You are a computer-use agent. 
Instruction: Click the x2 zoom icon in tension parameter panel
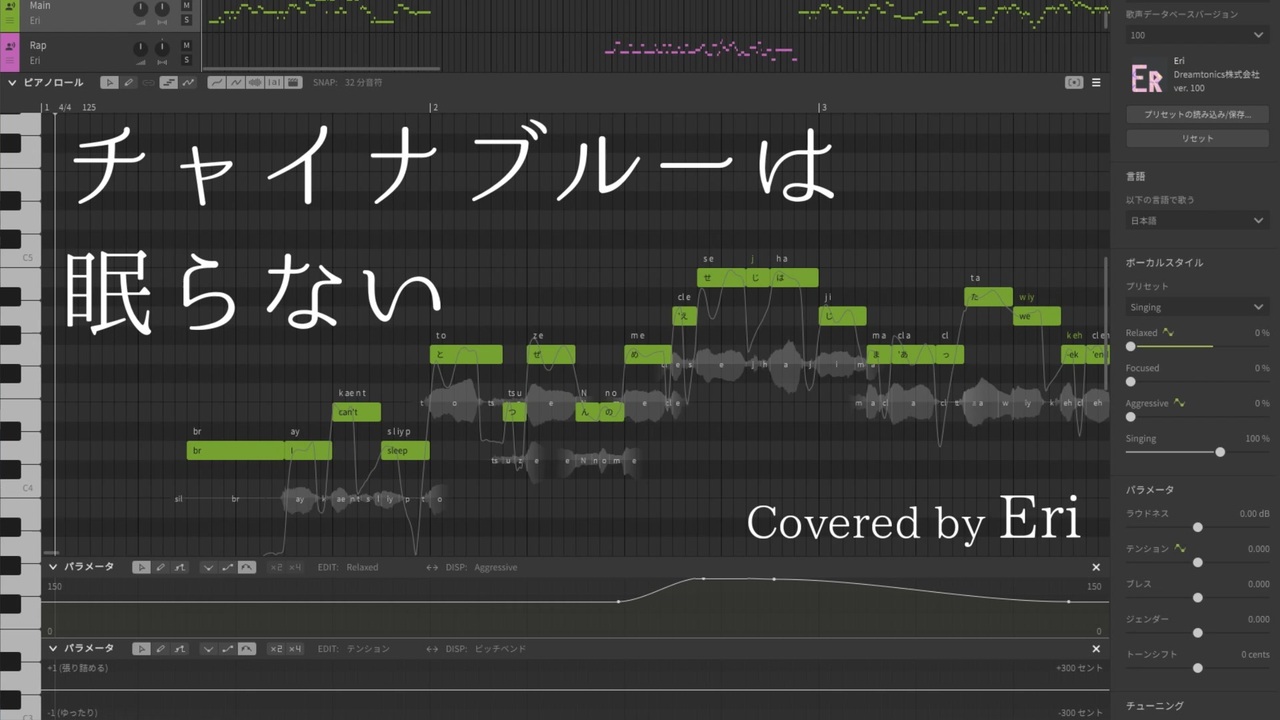click(x=276, y=649)
